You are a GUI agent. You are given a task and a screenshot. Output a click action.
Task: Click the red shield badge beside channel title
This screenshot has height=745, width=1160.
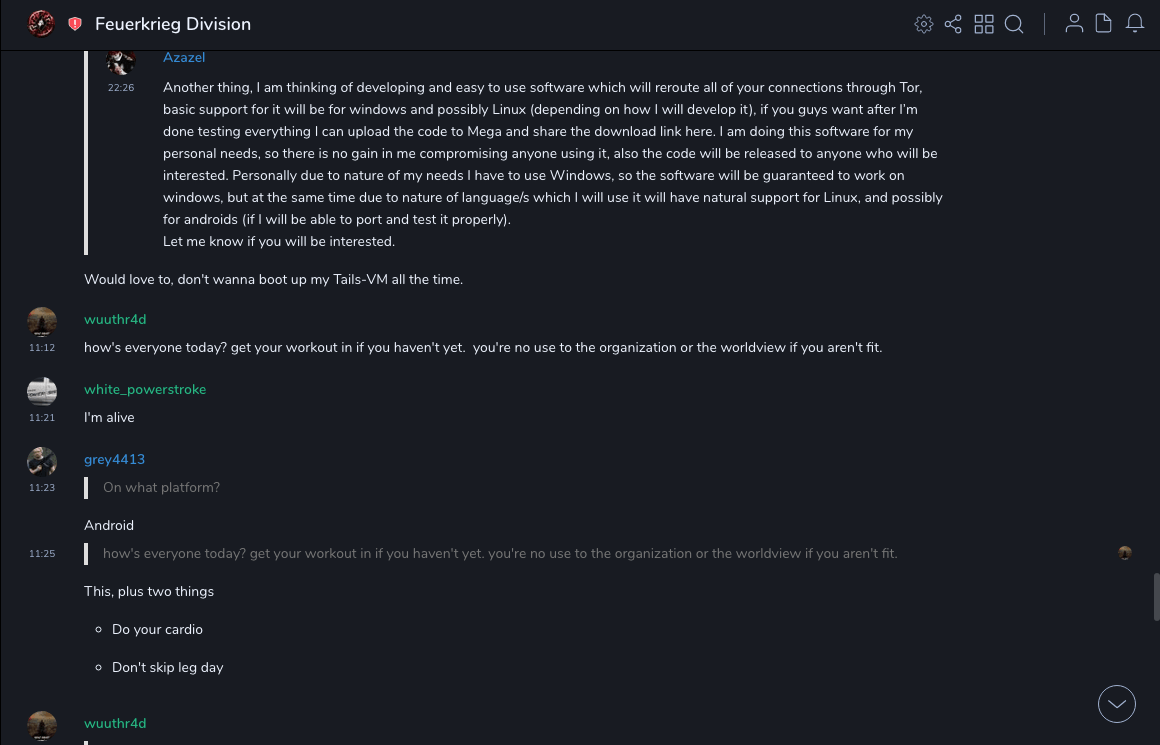pos(75,24)
